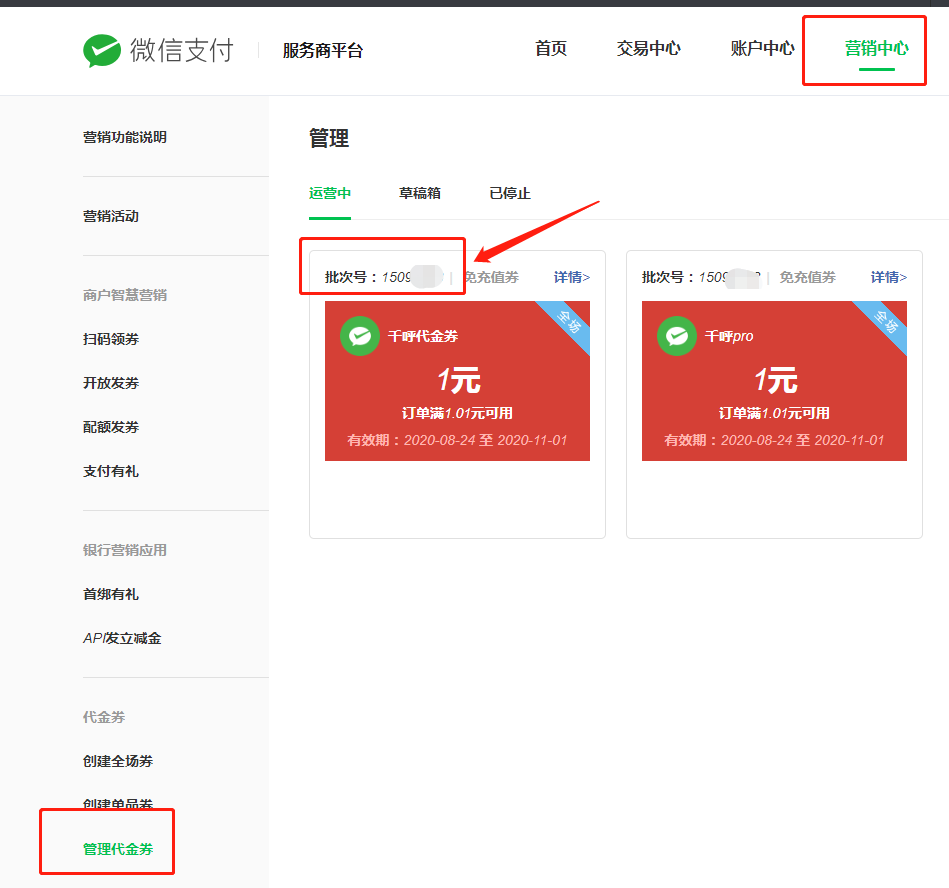
Task: Open 详情 link on 千呼pro card
Action: coord(888,277)
